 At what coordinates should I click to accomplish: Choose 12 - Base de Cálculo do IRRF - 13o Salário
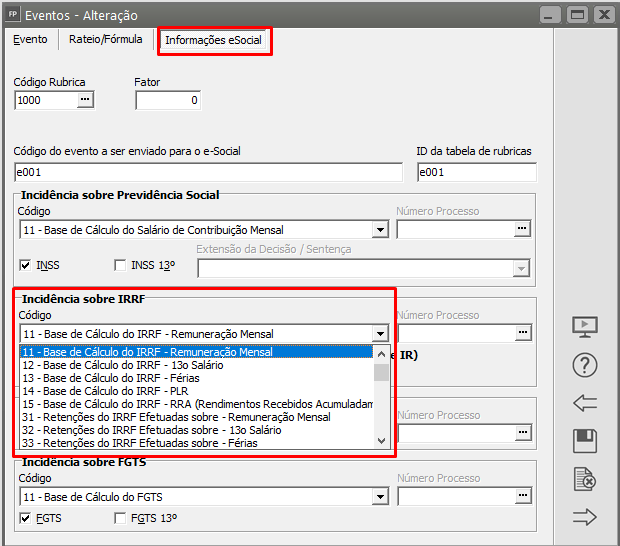pyautogui.click(x=197, y=365)
